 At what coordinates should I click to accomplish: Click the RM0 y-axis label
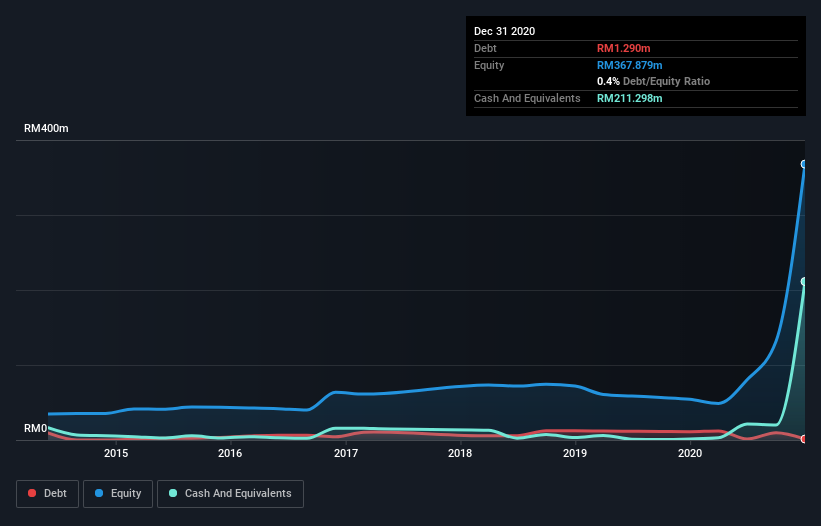pos(36,428)
